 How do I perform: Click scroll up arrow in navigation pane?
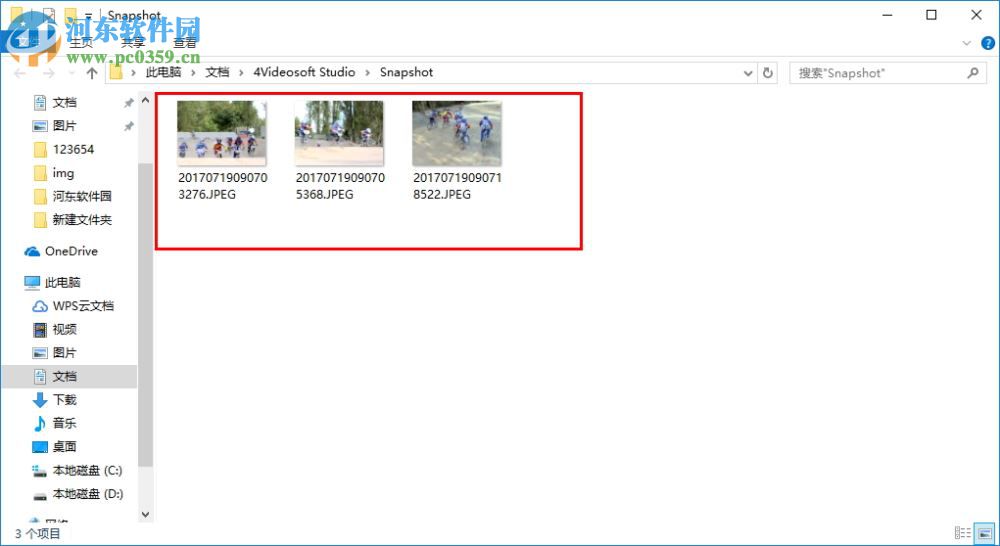pyautogui.click(x=145, y=101)
